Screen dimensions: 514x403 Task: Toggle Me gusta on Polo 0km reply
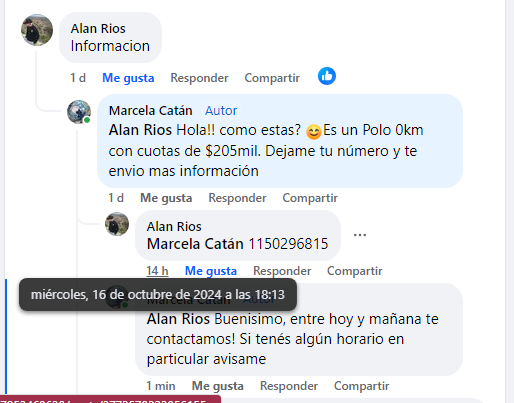pyautogui.click(x=166, y=198)
